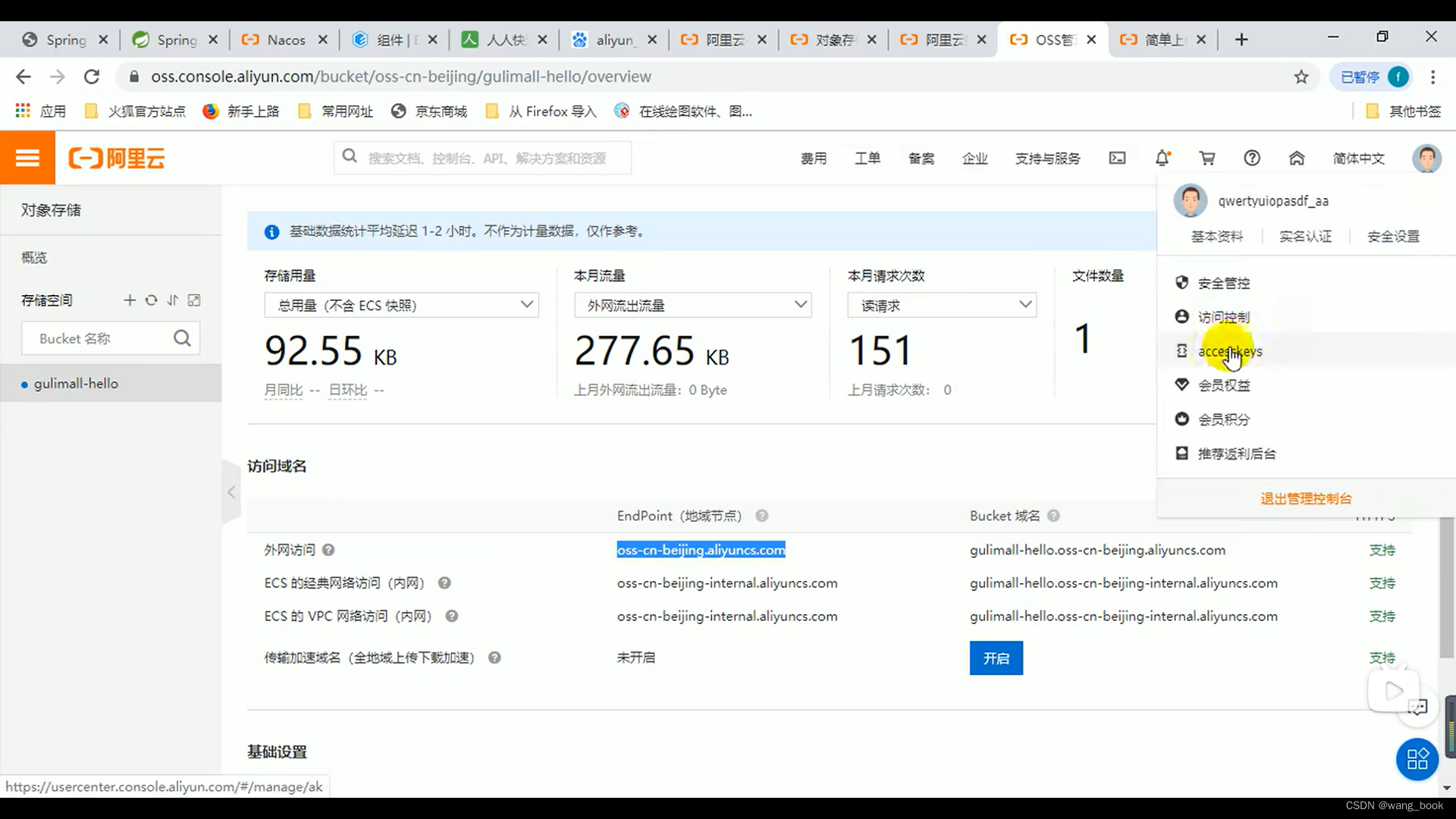Select accesskeys in the user menu
The width and height of the screenshot is (1456, 819).
pos(1230,351)
